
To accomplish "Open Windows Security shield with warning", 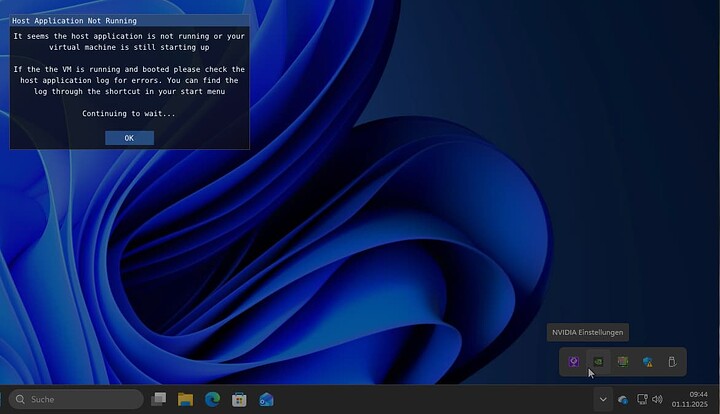I will tap(648, 361).
